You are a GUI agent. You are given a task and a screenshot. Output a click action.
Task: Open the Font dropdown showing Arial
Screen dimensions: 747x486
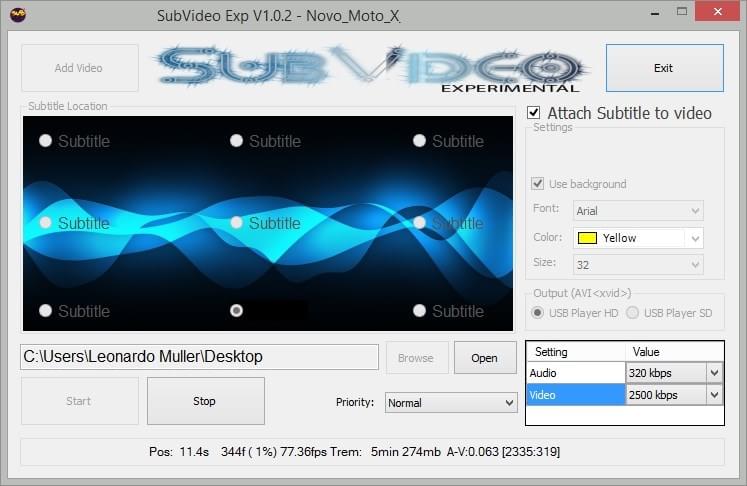pyautogui.click(x=638, y=211)
